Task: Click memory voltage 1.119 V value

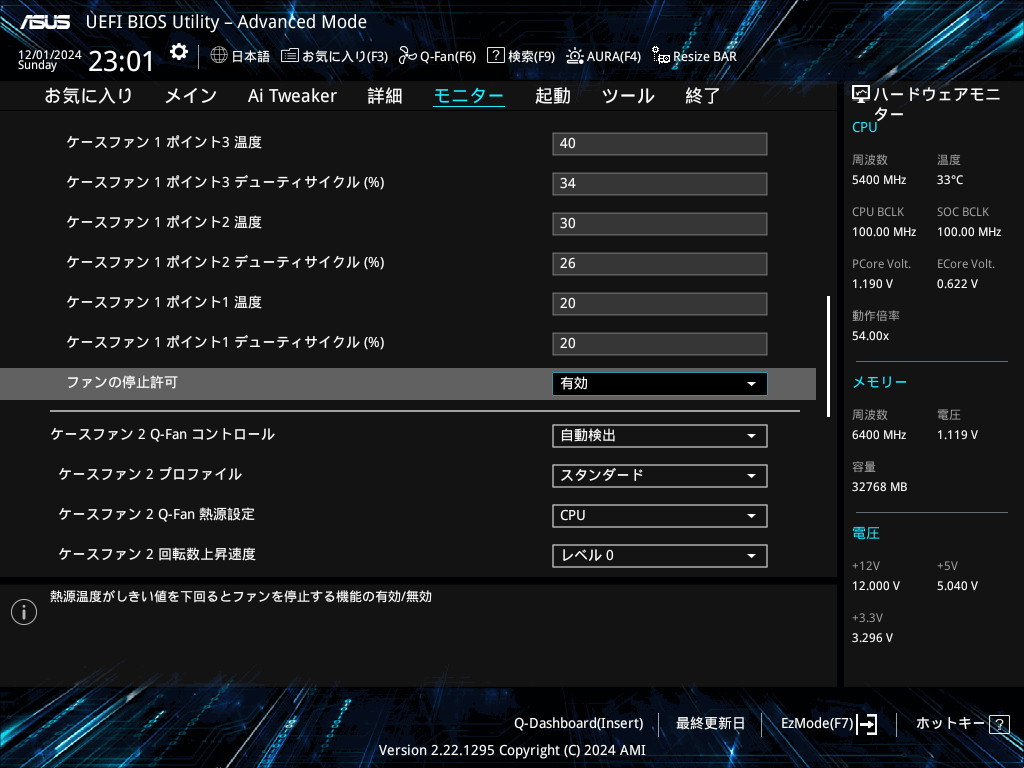Action: (x=957, y=434)
